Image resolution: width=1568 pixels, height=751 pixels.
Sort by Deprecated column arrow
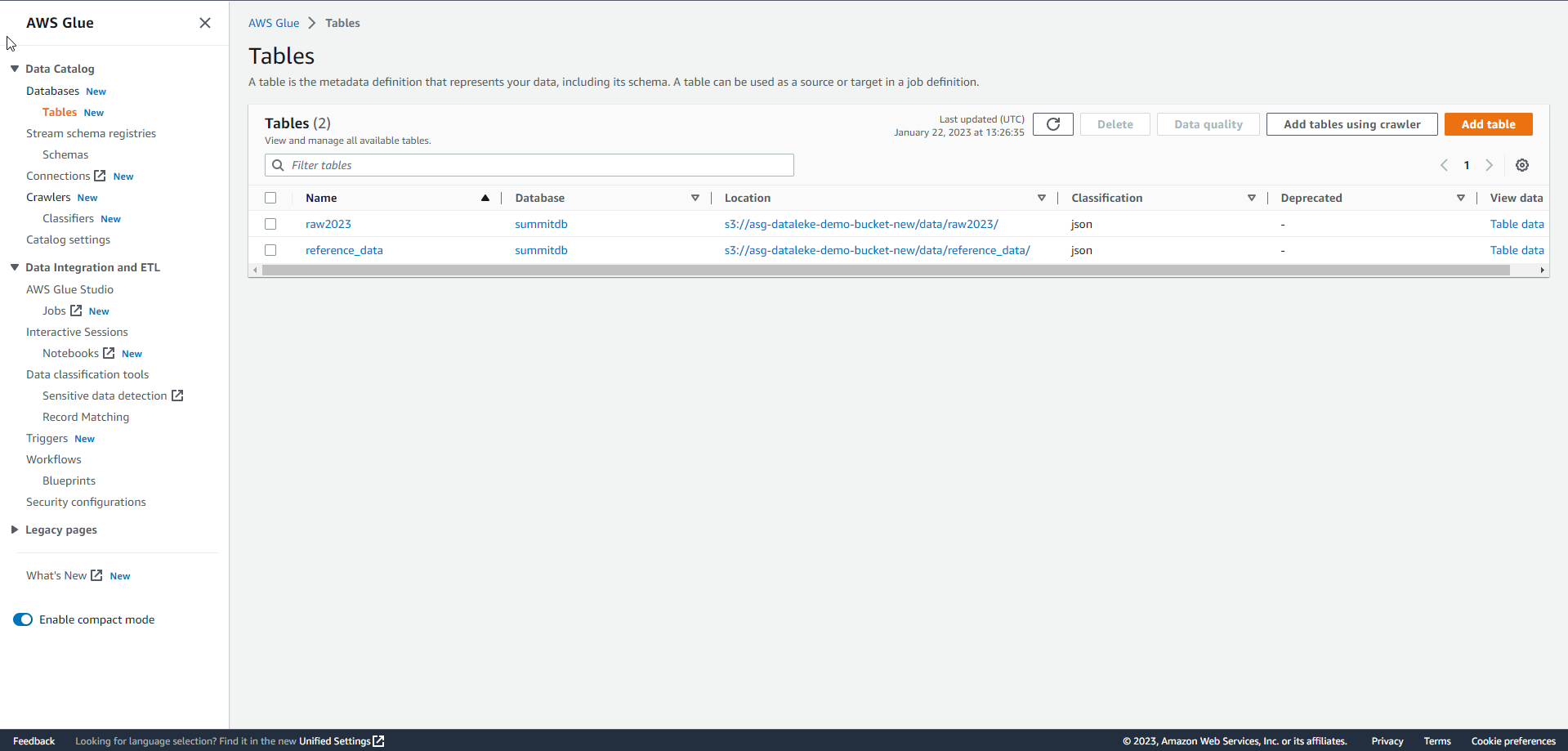click(x=1461, y=198)
